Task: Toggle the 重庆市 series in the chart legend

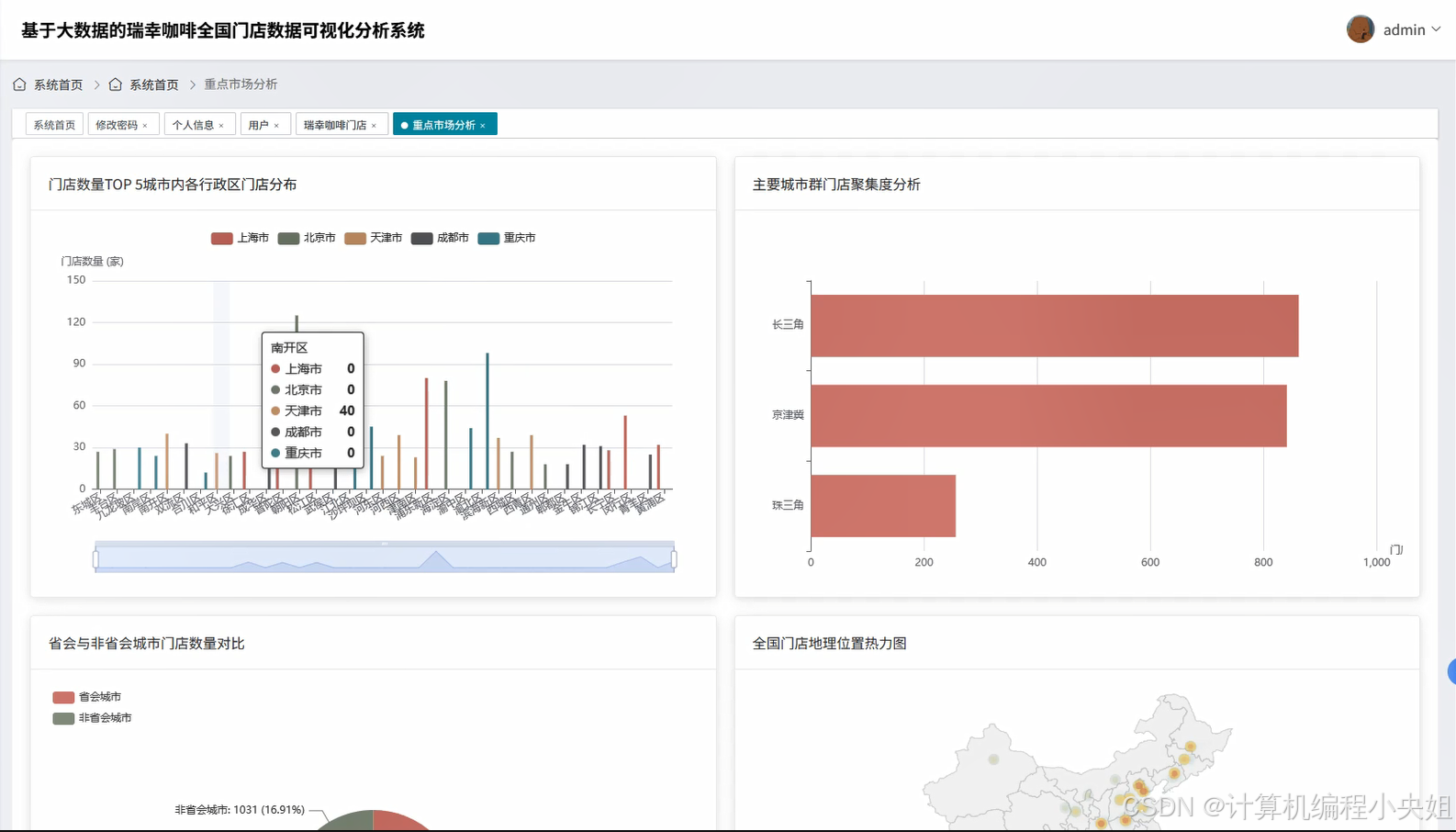Action: pyautogui.click(x=507, y=238)
